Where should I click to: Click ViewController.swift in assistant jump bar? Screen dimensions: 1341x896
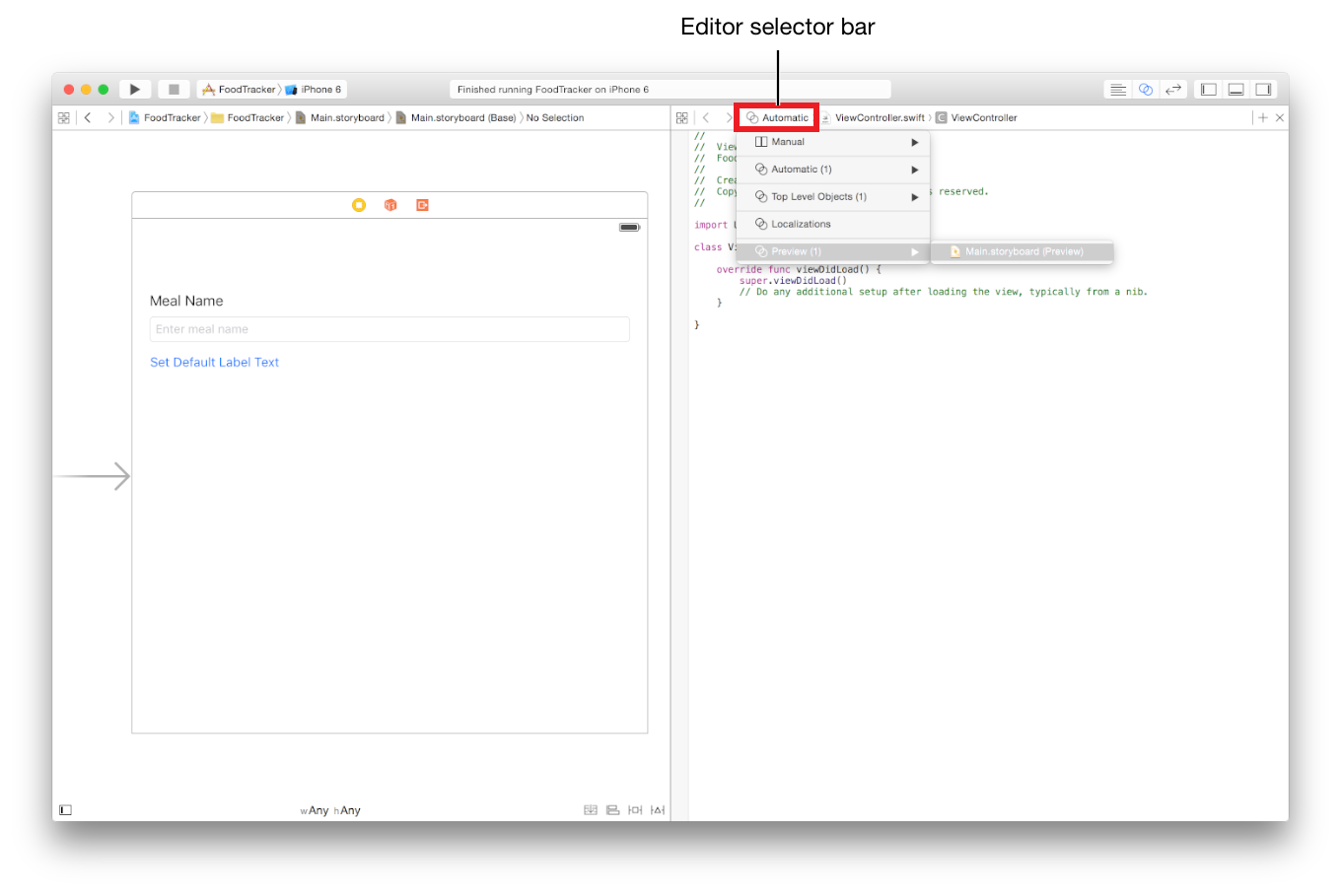click(873, 117)
